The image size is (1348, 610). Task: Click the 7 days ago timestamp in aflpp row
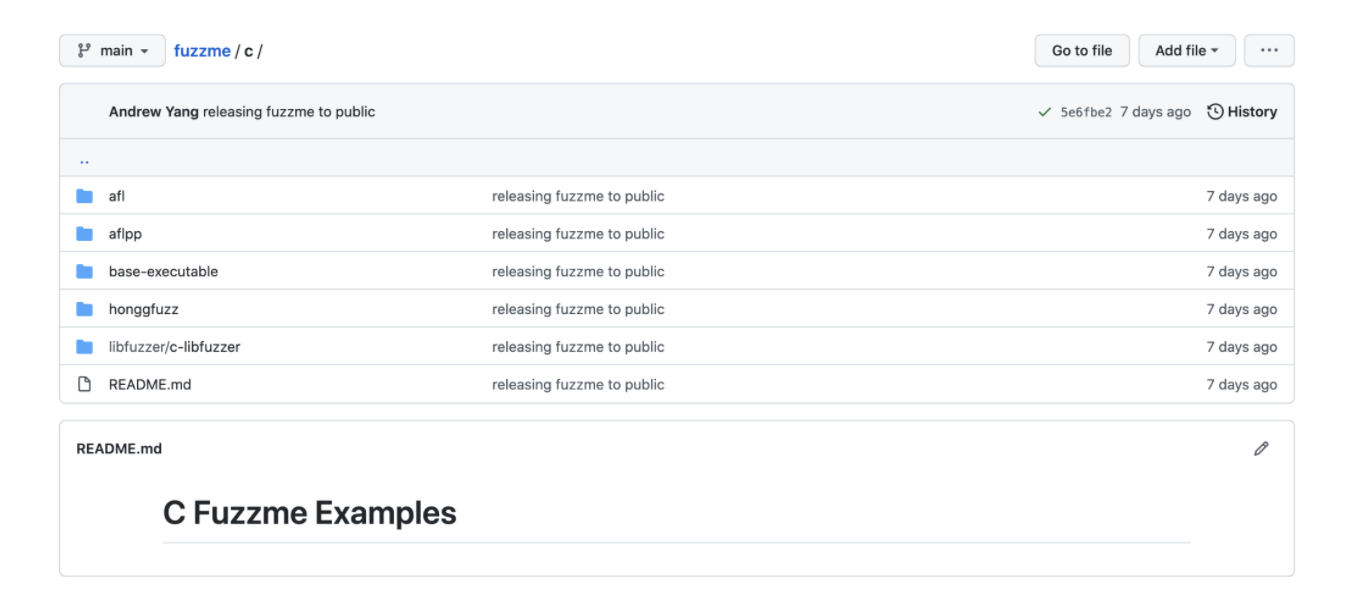[x=1242, y=234]
